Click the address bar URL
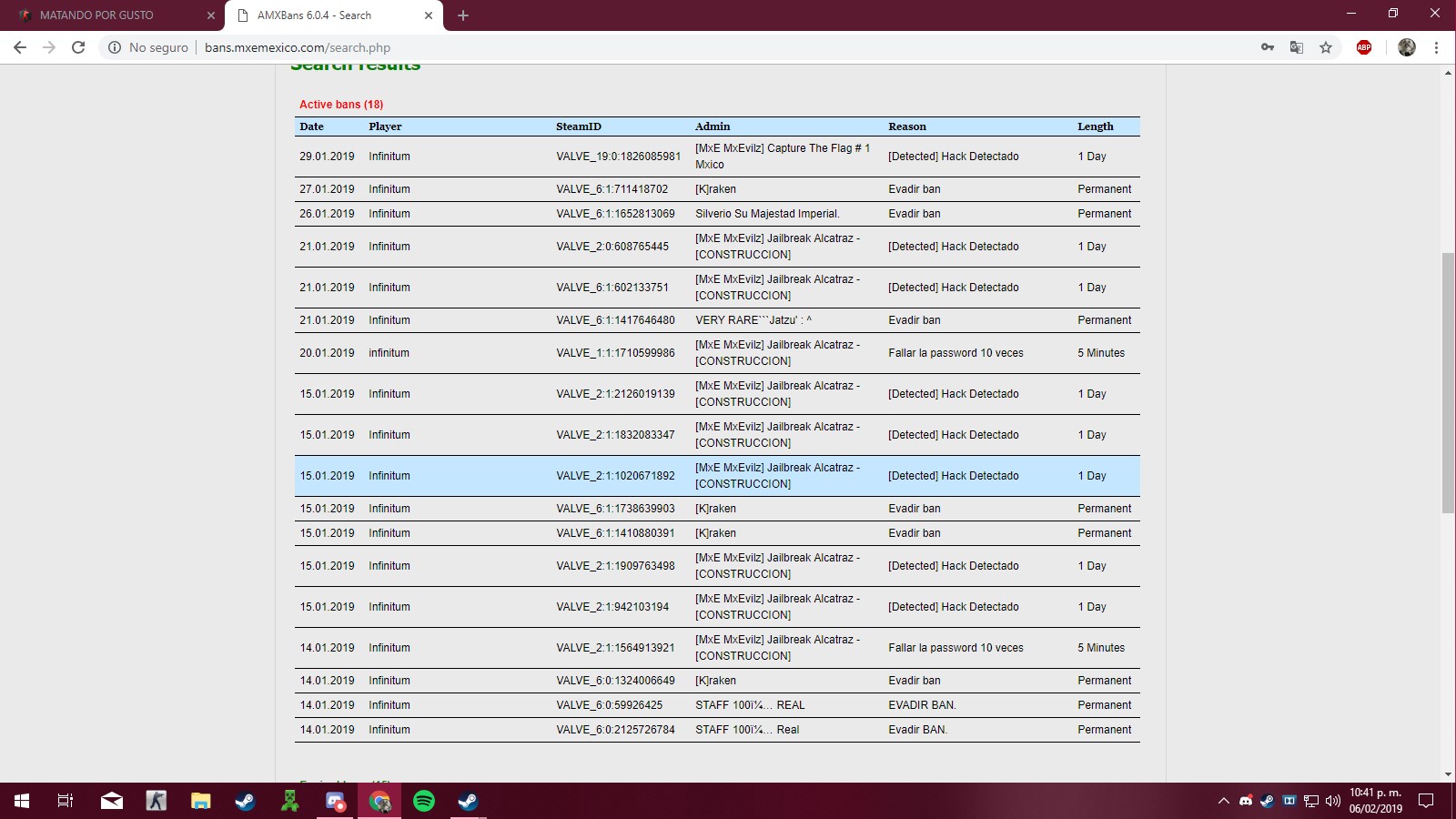Screen dimensions: 1456x819 click(x=298, y=47)
